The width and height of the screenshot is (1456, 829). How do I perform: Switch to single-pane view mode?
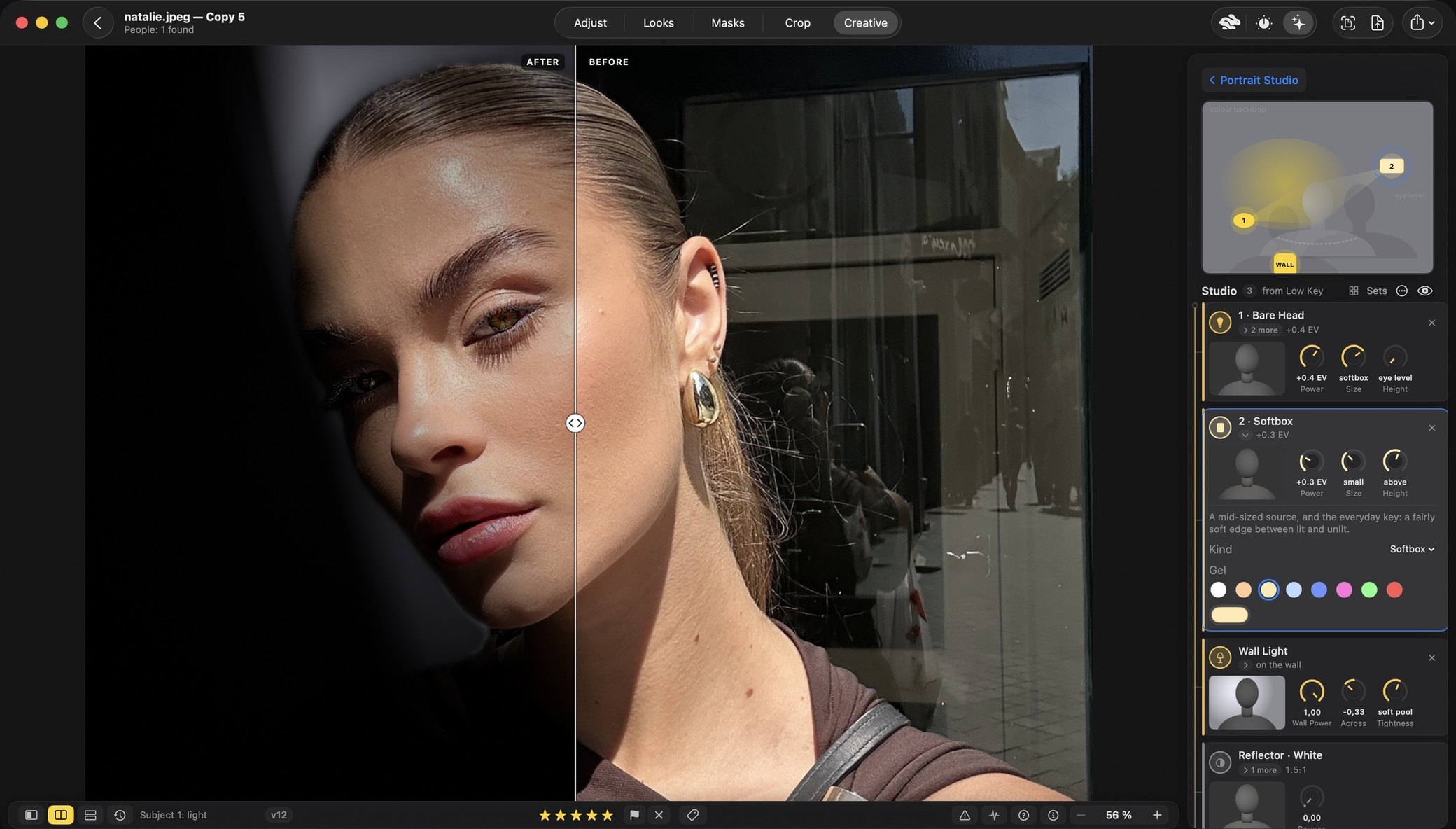31,815
